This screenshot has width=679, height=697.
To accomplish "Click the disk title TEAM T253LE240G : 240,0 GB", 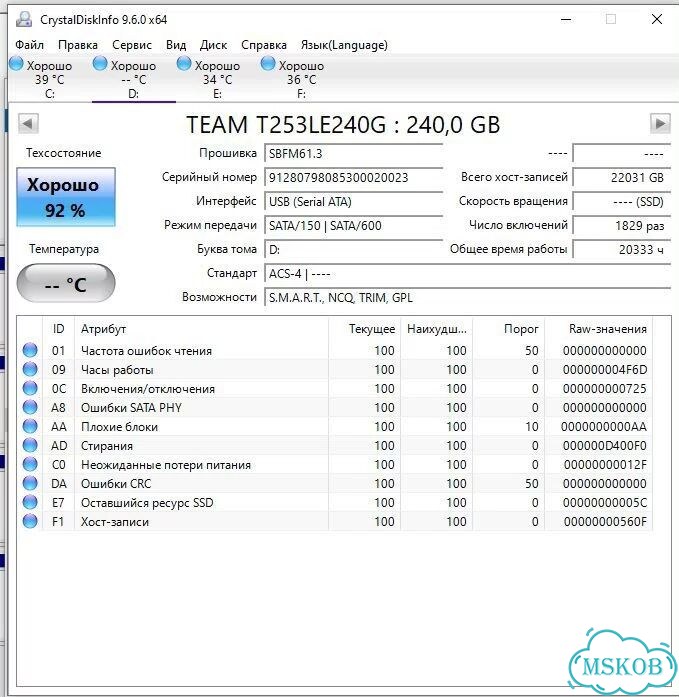I will [343, 124].
